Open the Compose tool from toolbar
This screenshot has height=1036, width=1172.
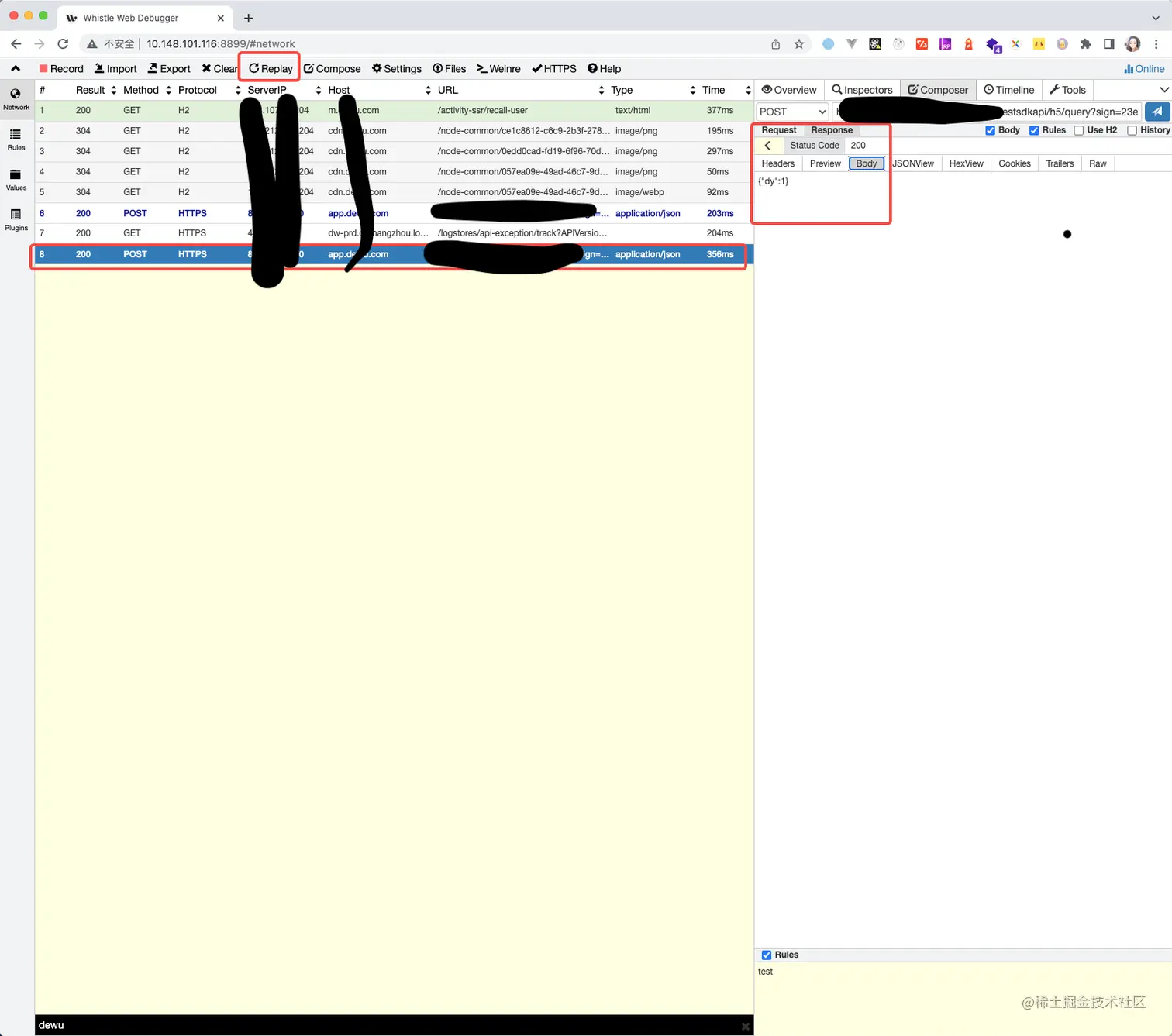tap(333, 69)
